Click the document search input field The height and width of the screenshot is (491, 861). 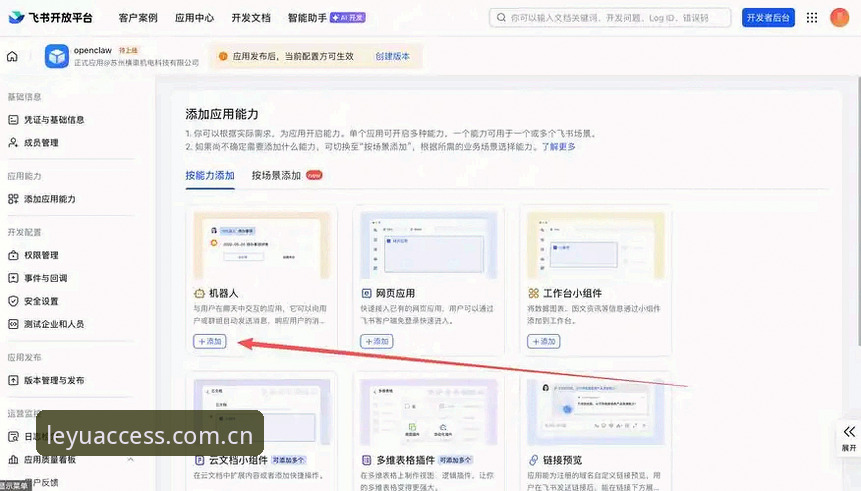pos(610,18)
